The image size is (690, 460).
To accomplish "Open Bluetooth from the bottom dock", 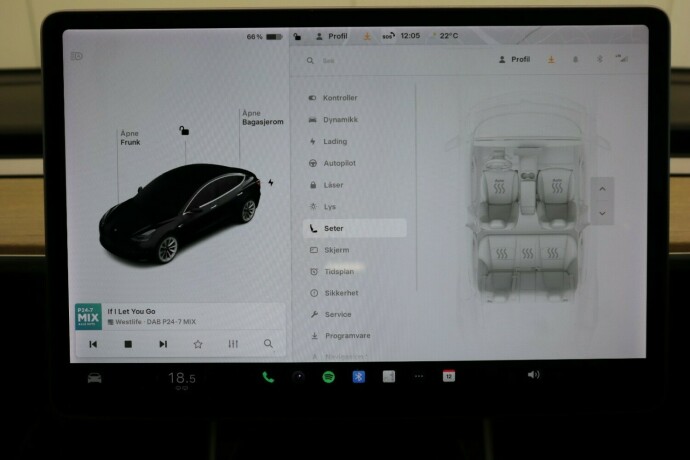I will coord(358,377).
